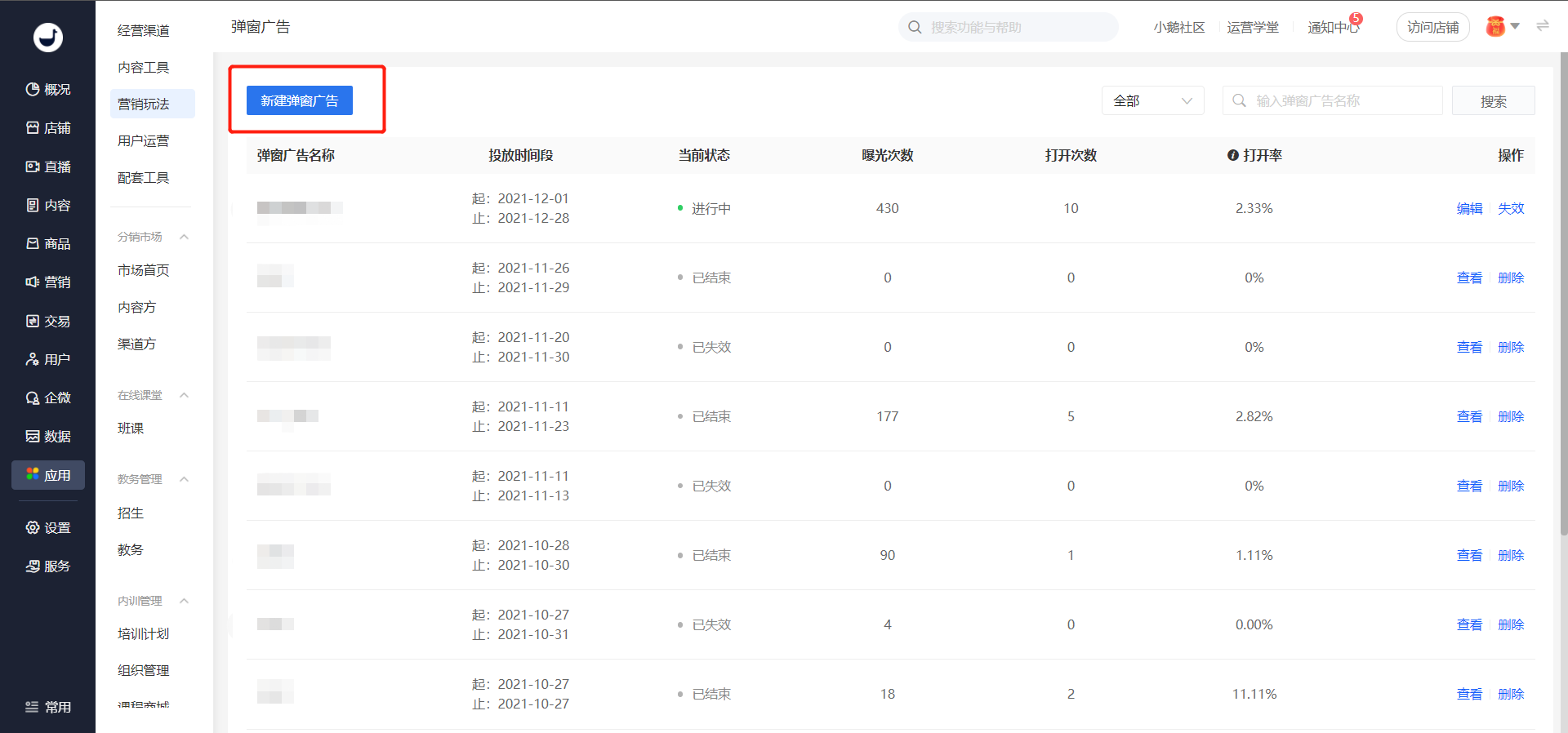Click 编辑 link for the ongoing ad
Screen dimensions: 1568x733
(1469, 208)
